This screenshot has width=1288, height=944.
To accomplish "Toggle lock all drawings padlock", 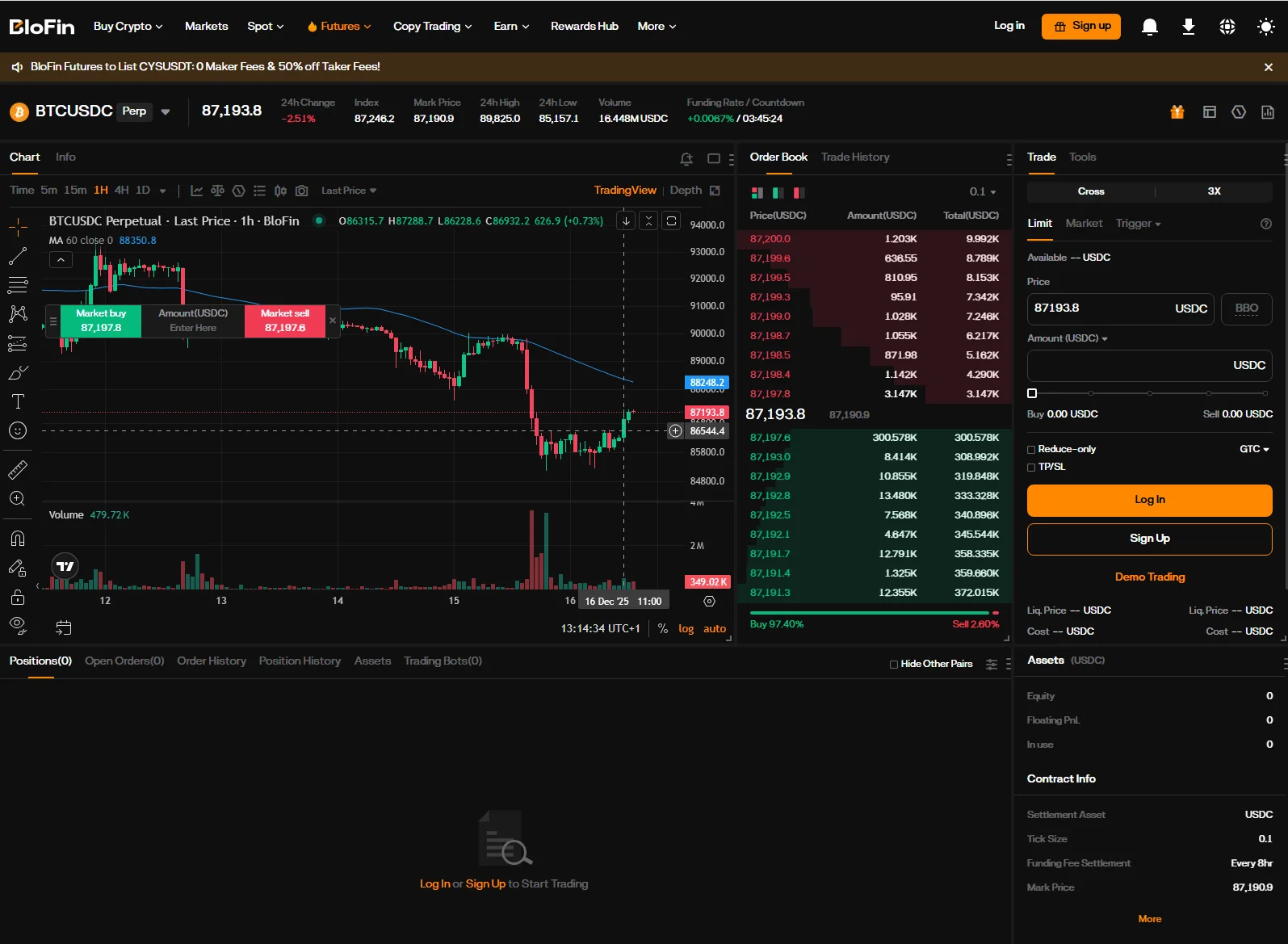I will [18, 598].
